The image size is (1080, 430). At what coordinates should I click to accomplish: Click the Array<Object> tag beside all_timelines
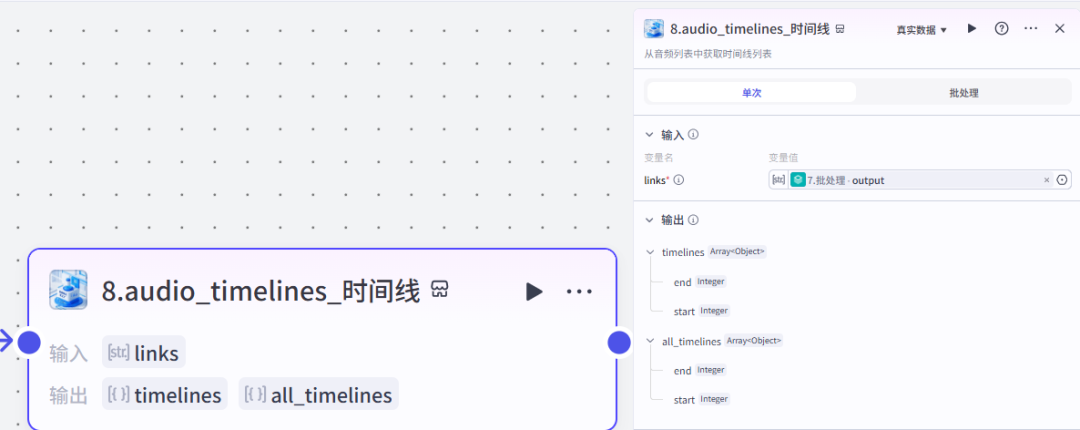tap(754, 340)
